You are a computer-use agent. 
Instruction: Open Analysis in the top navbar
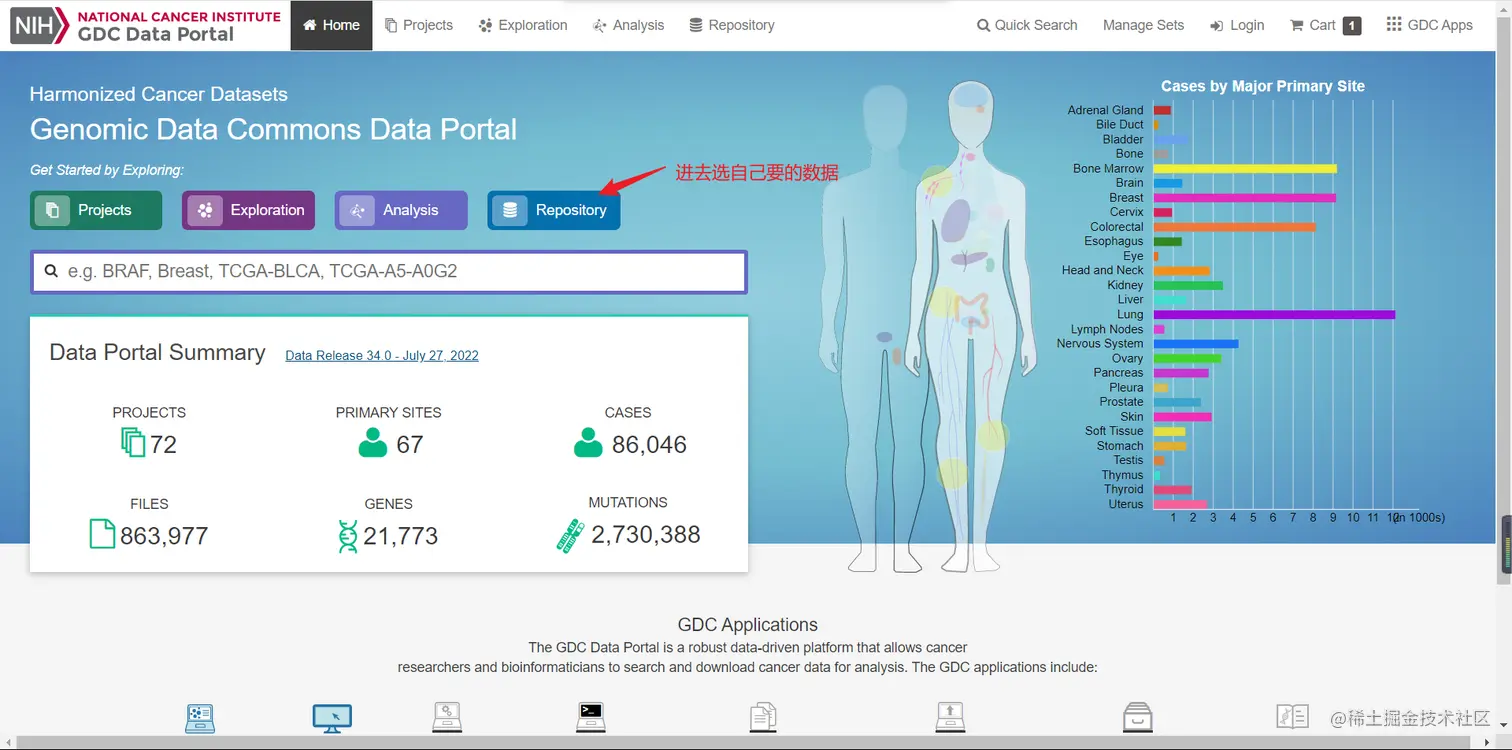(x=628, y=25)
